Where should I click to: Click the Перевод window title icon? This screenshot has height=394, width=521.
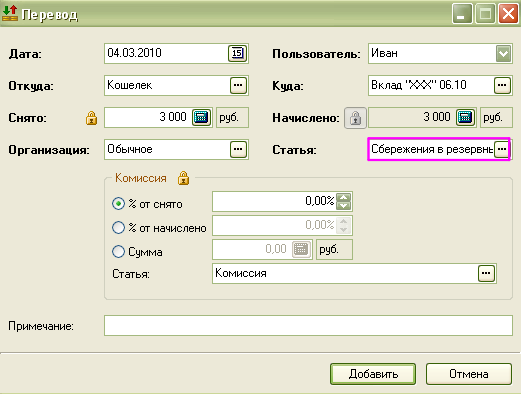(x=10, y=13)
